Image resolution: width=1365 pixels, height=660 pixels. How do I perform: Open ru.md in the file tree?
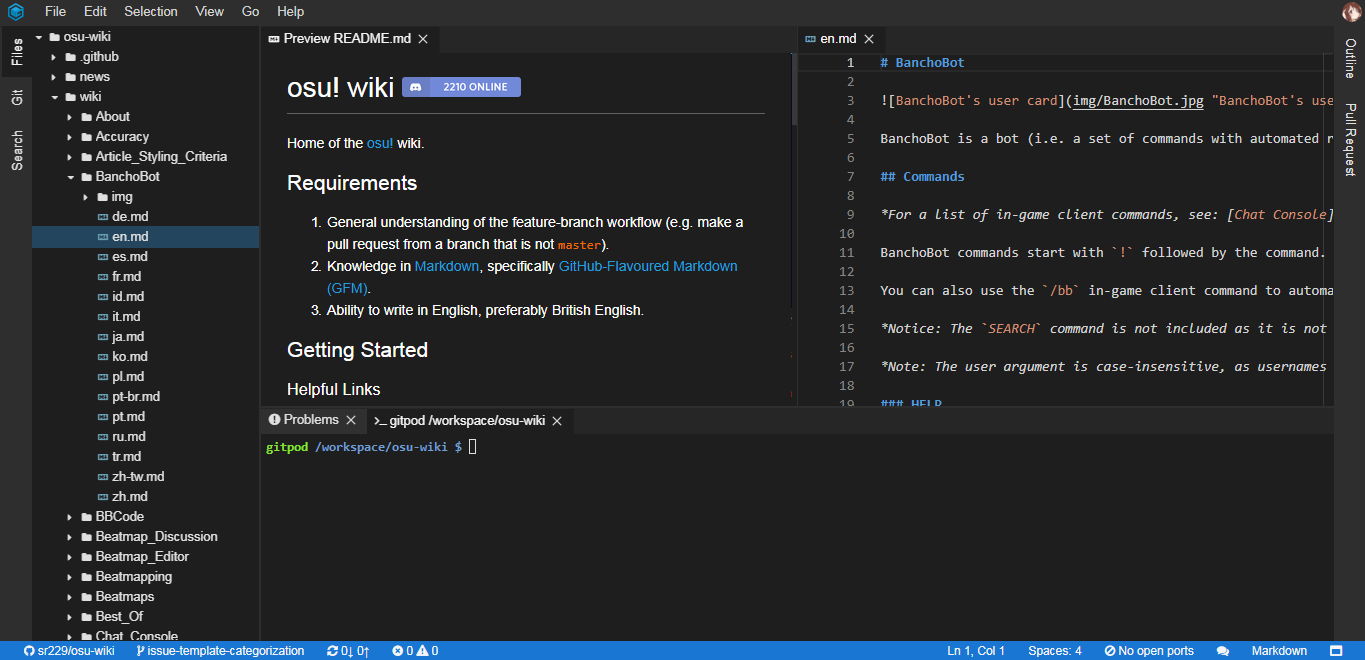(x=145, y=437)
